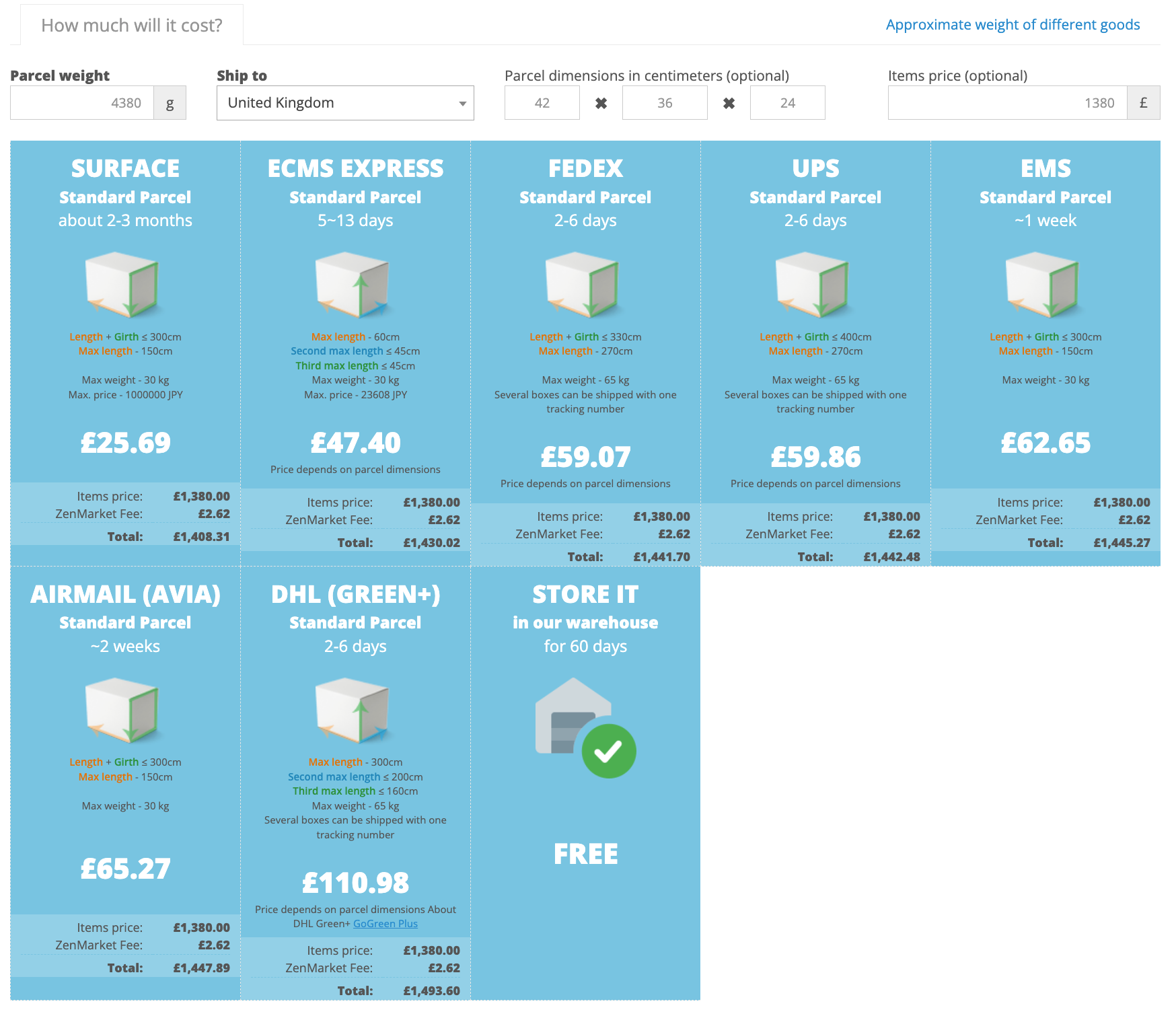The width and height of the screenshot is (1176, 1016).
Task: Select the EMS parcel box icon
Action: tap(1043, 285)
